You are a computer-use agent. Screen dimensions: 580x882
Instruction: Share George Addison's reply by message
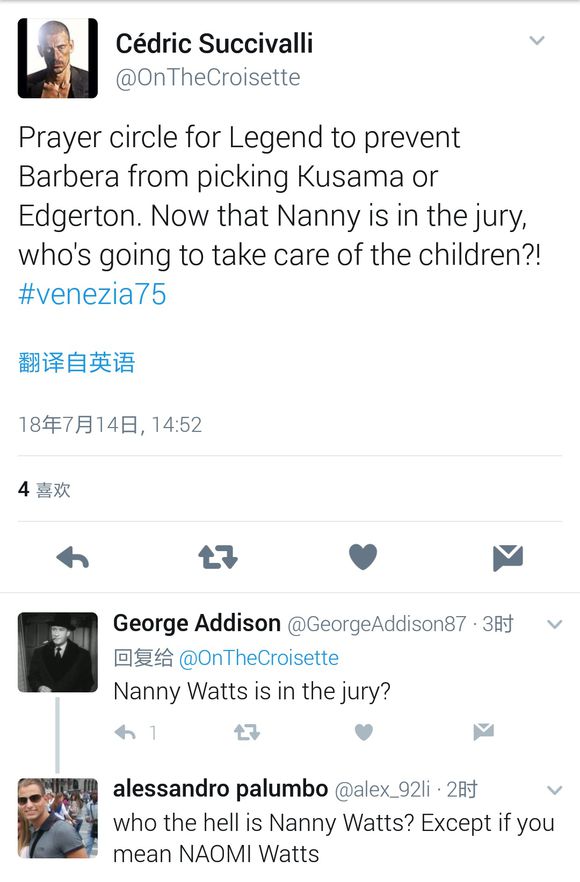click(483, 731)
